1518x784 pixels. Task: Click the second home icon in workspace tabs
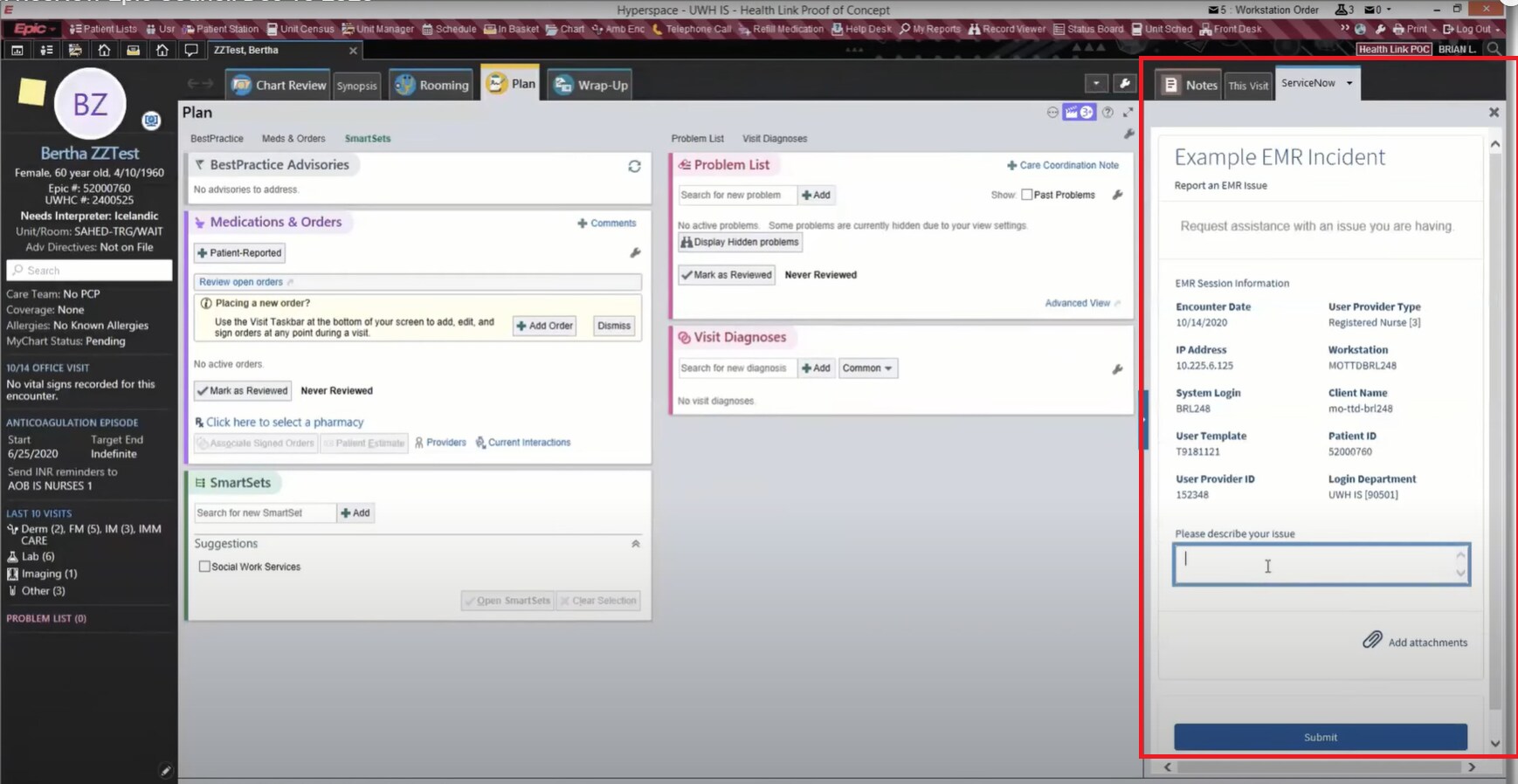(162, 51)
